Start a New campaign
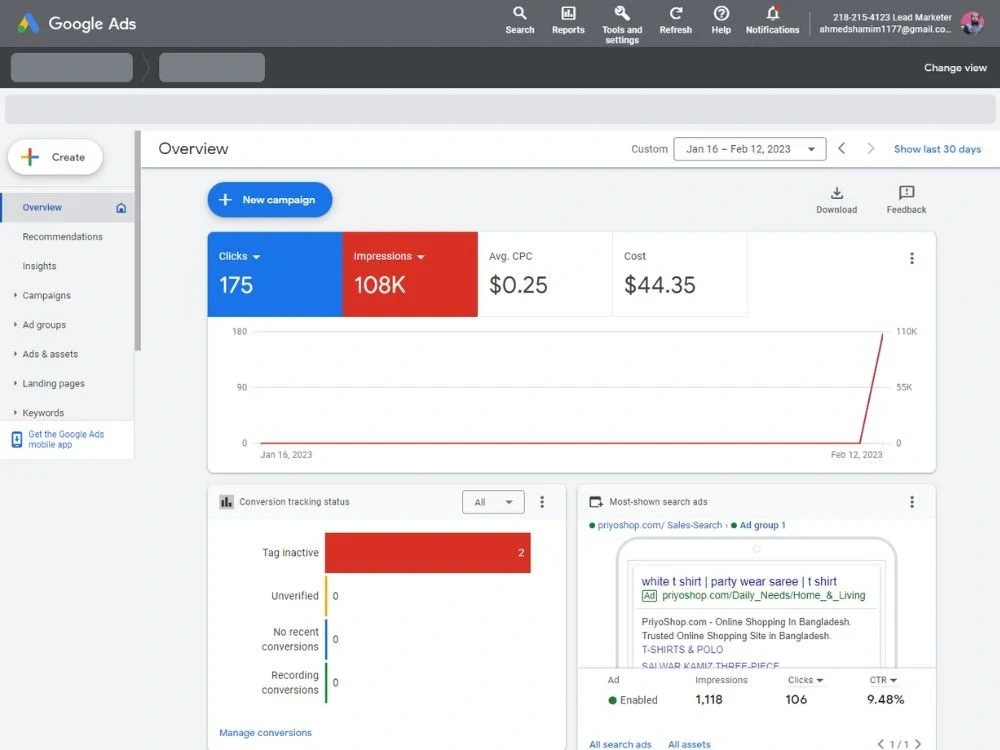 pos(270,200)
